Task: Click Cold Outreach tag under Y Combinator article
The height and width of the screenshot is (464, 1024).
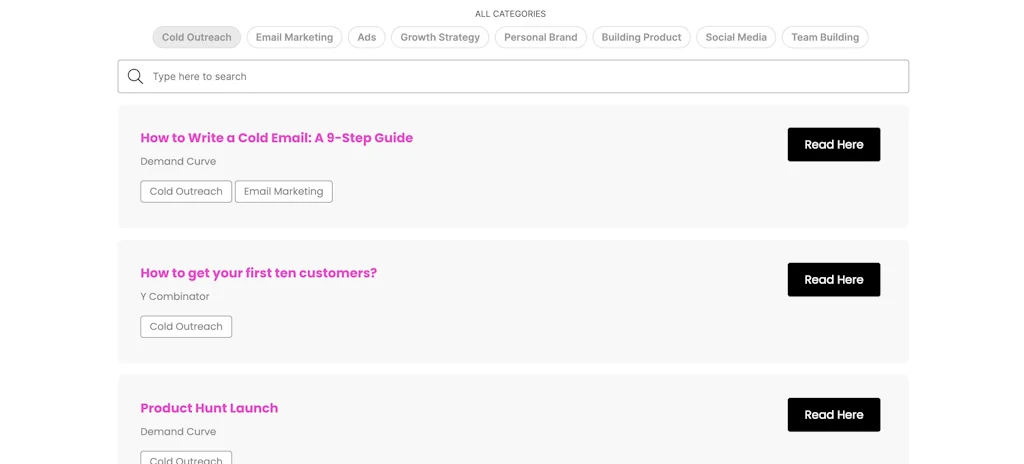Action: (x=186, y=326)
